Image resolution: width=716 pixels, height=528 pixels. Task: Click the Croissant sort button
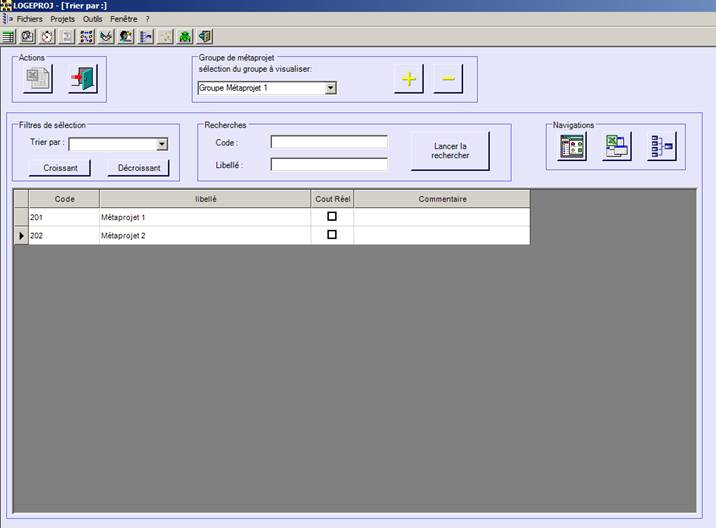(53, 168)
